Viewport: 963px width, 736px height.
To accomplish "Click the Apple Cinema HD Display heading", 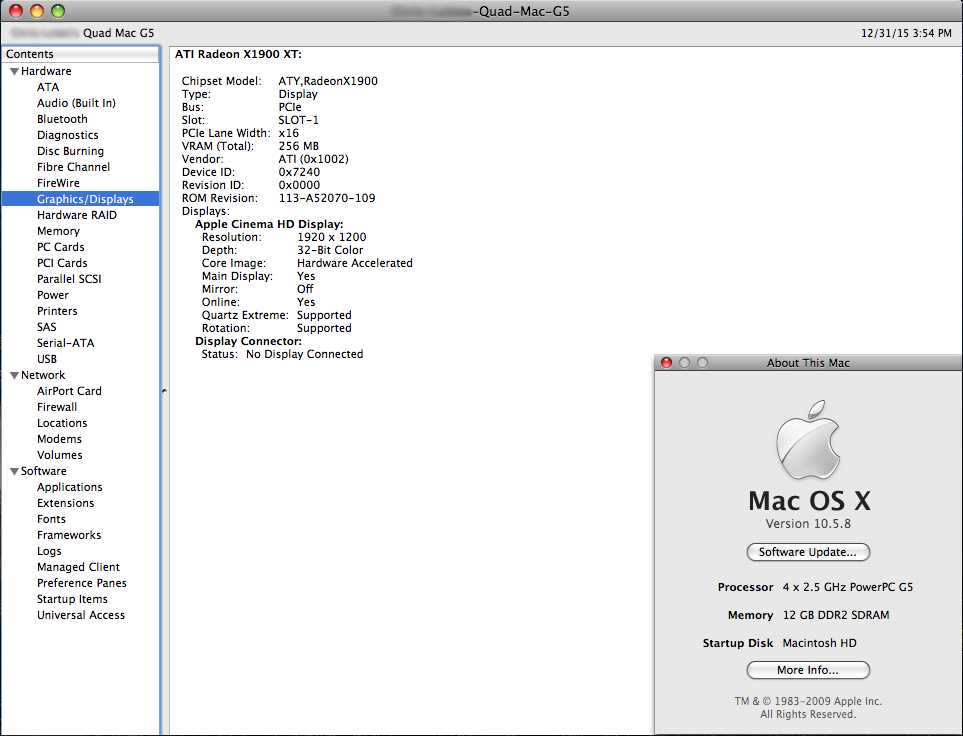I will (x=269, y=224).
